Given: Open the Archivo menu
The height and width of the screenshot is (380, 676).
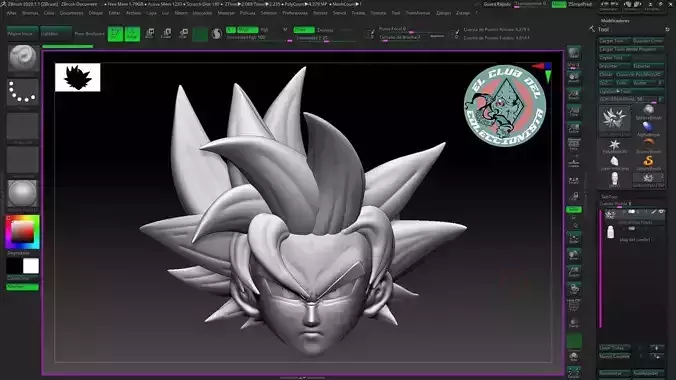Looking at the screenshot, I should click(133, 13).
